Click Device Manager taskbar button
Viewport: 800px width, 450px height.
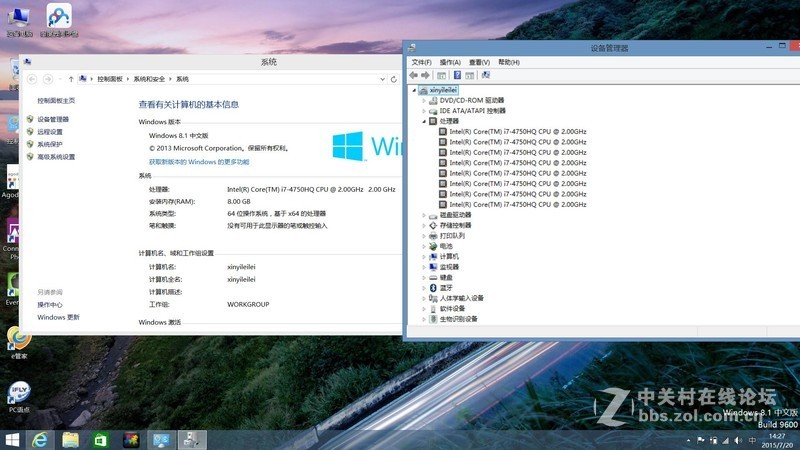[191, 440]
